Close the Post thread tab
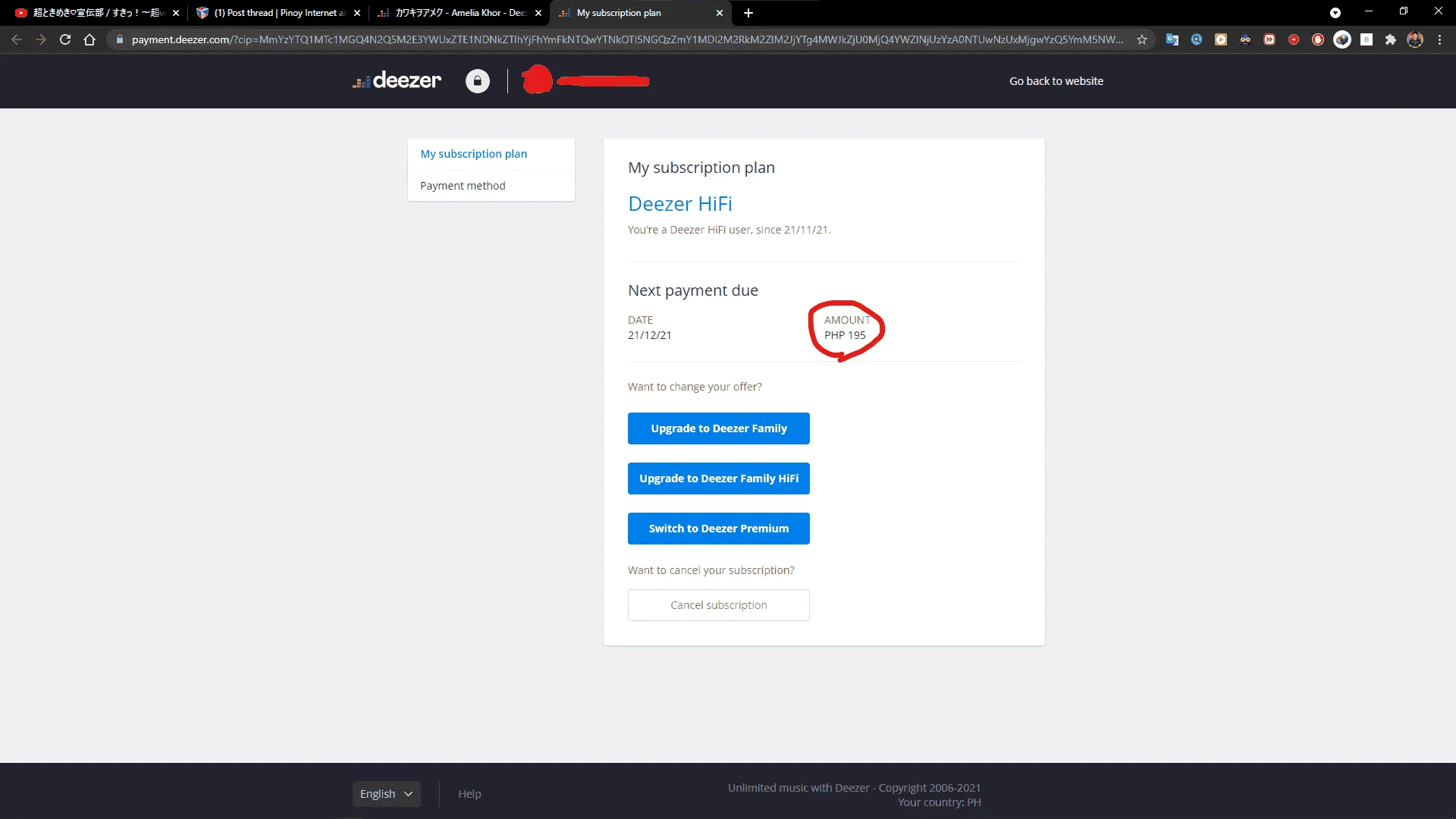The image size is (1456, 819). (x=357, y=13)
